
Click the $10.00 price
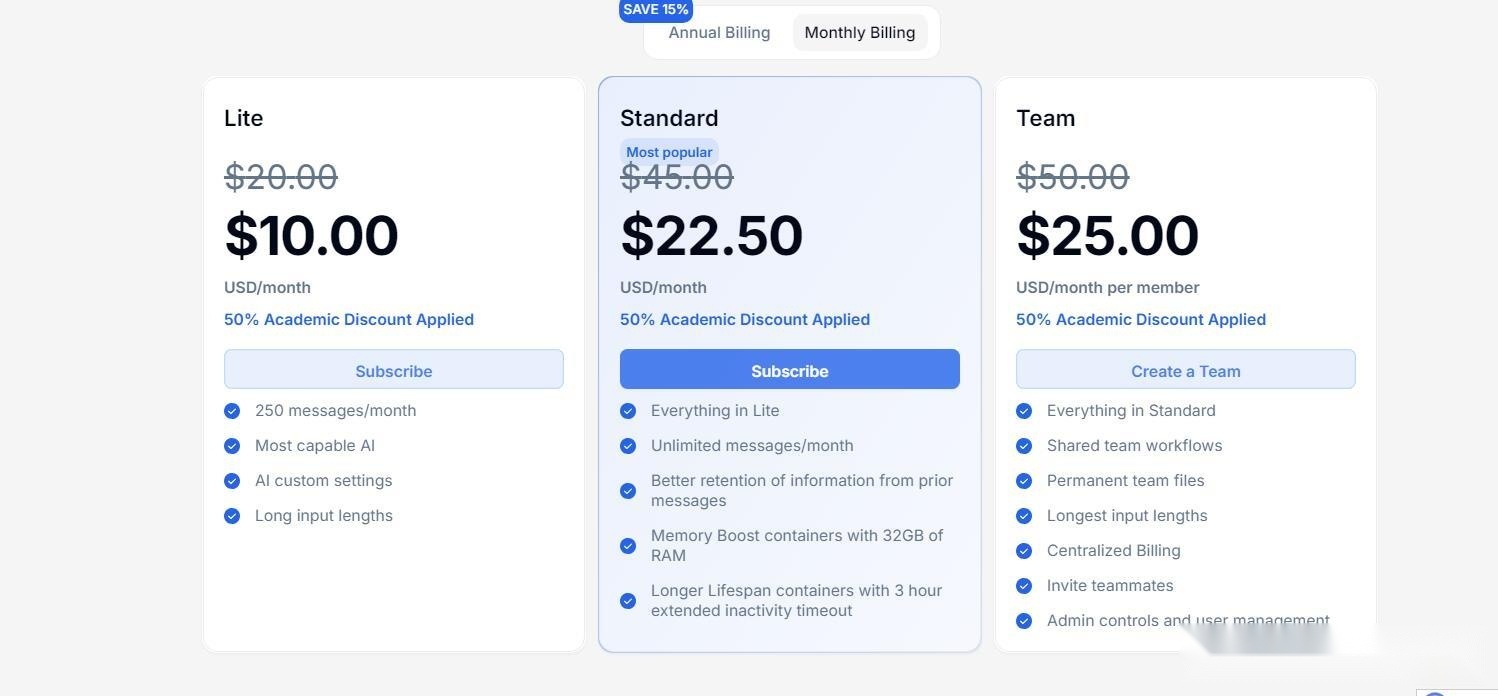pos(311,236)
